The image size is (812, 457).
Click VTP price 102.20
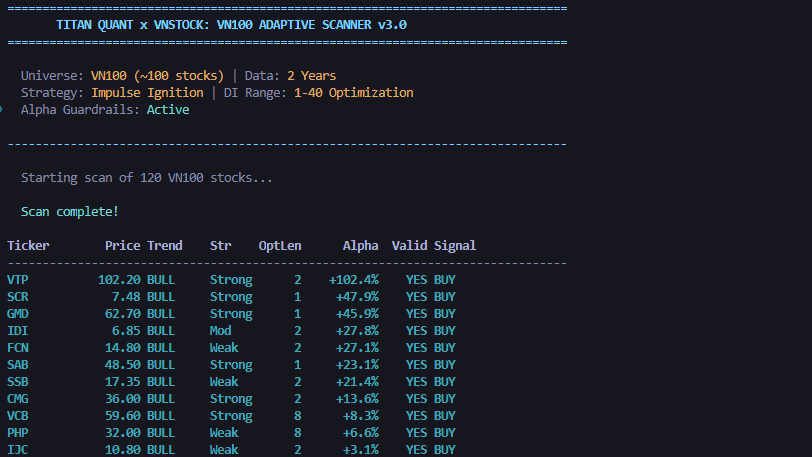[x=119, y=280]
